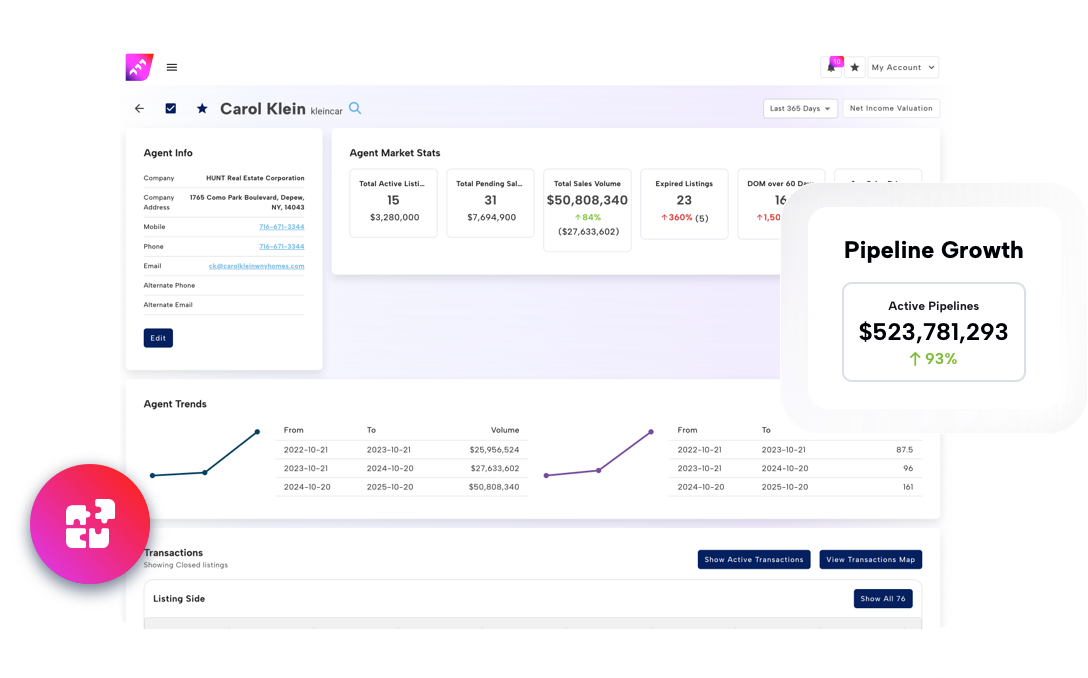Favorite Carol Klein with the star icon
The image size is (1088, 678).
[201, 109]
